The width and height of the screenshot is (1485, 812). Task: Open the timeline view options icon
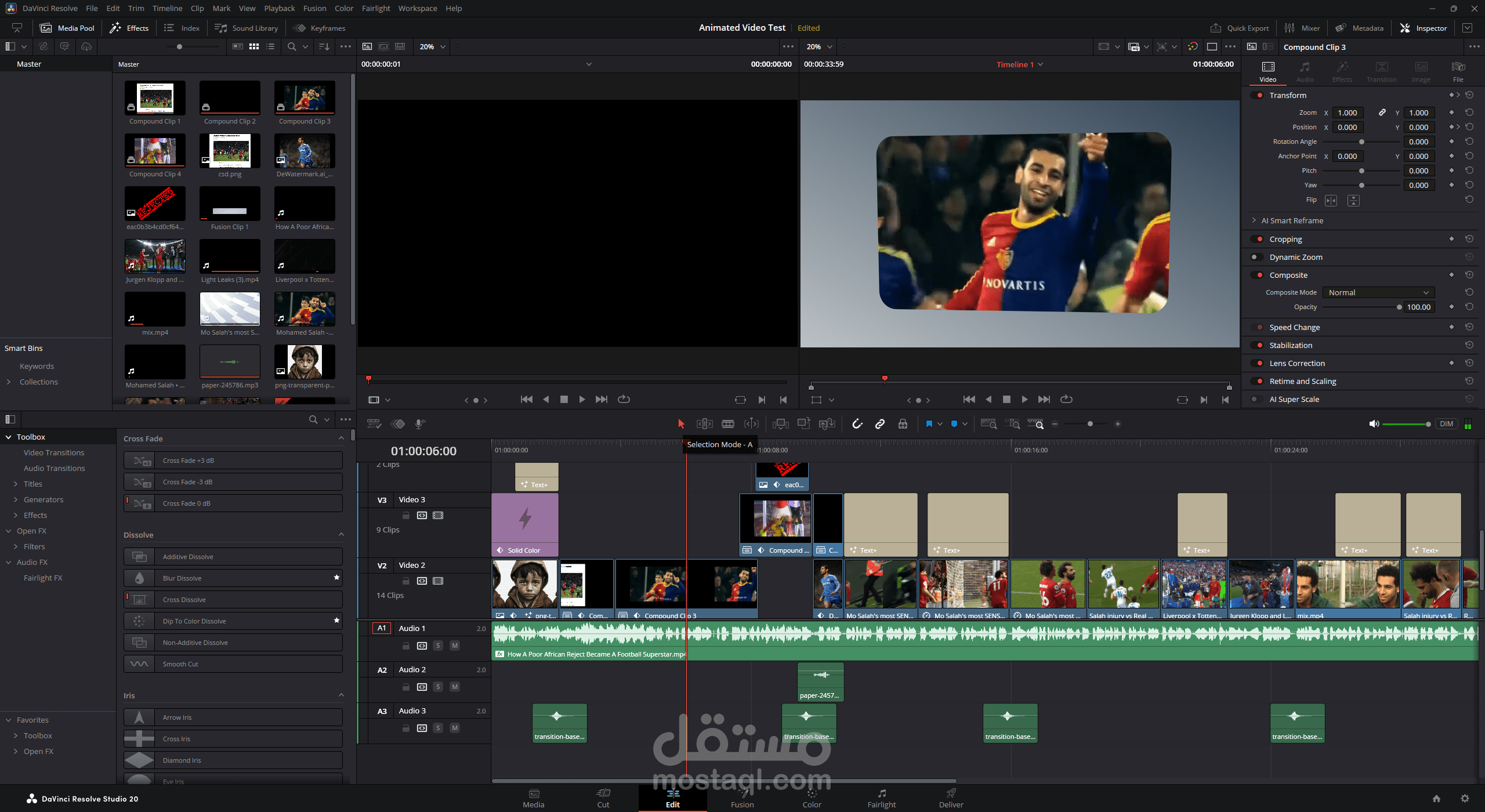pos(374,424)
